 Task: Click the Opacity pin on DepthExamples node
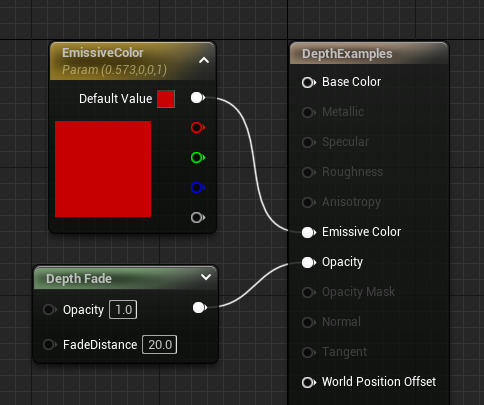coord(309,262)
